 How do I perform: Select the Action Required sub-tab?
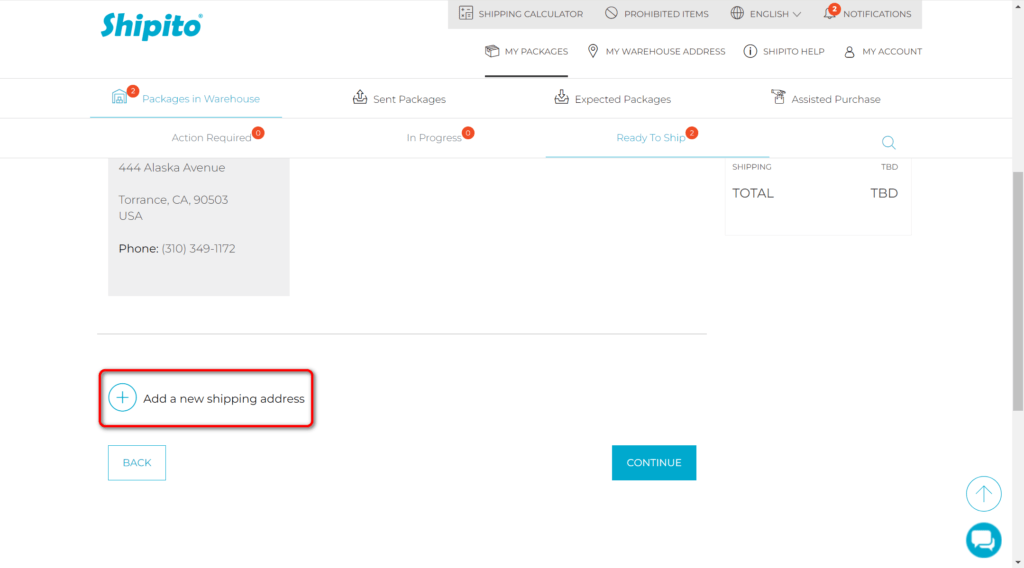click(x=212, y=138)
